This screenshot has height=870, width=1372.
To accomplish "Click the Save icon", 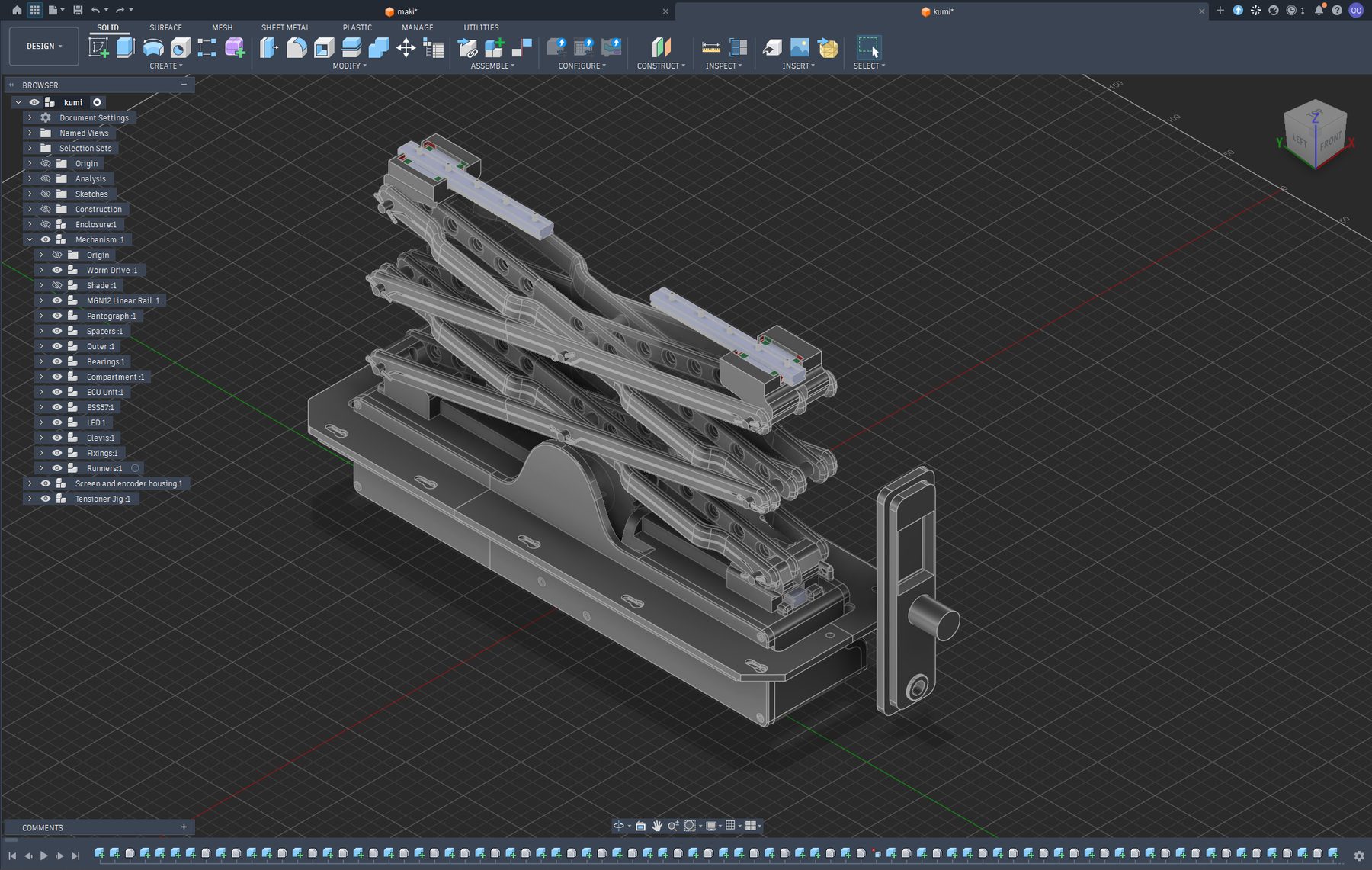I will [78, 10].
